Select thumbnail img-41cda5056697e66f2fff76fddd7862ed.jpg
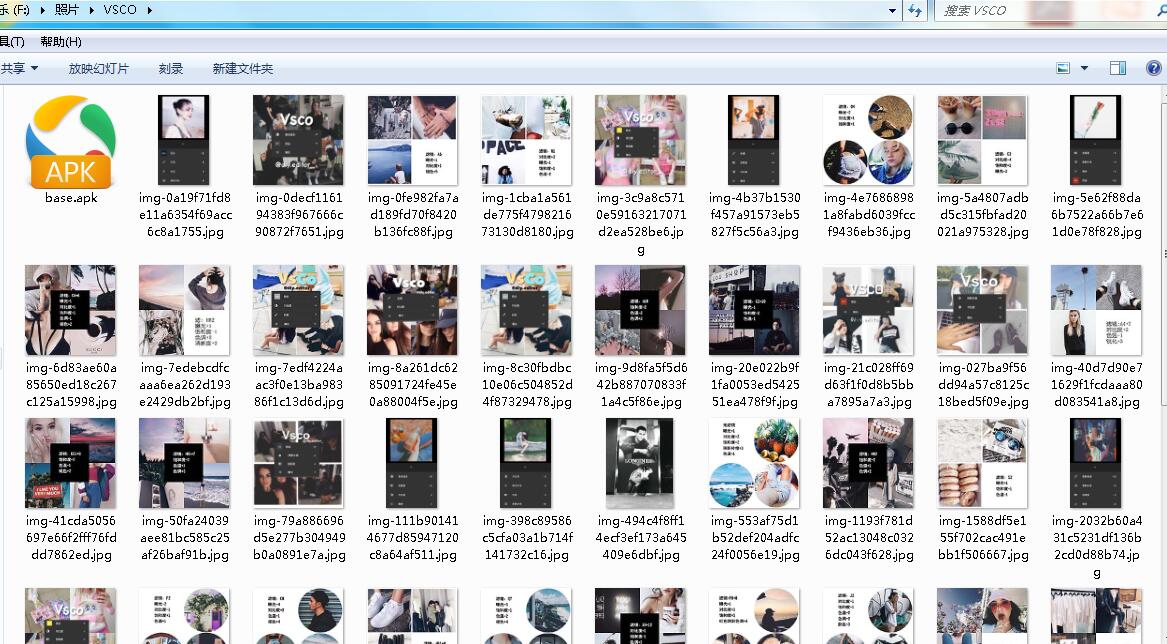The width and height of the screenshot is (1167, 644). tap(71, 463)
